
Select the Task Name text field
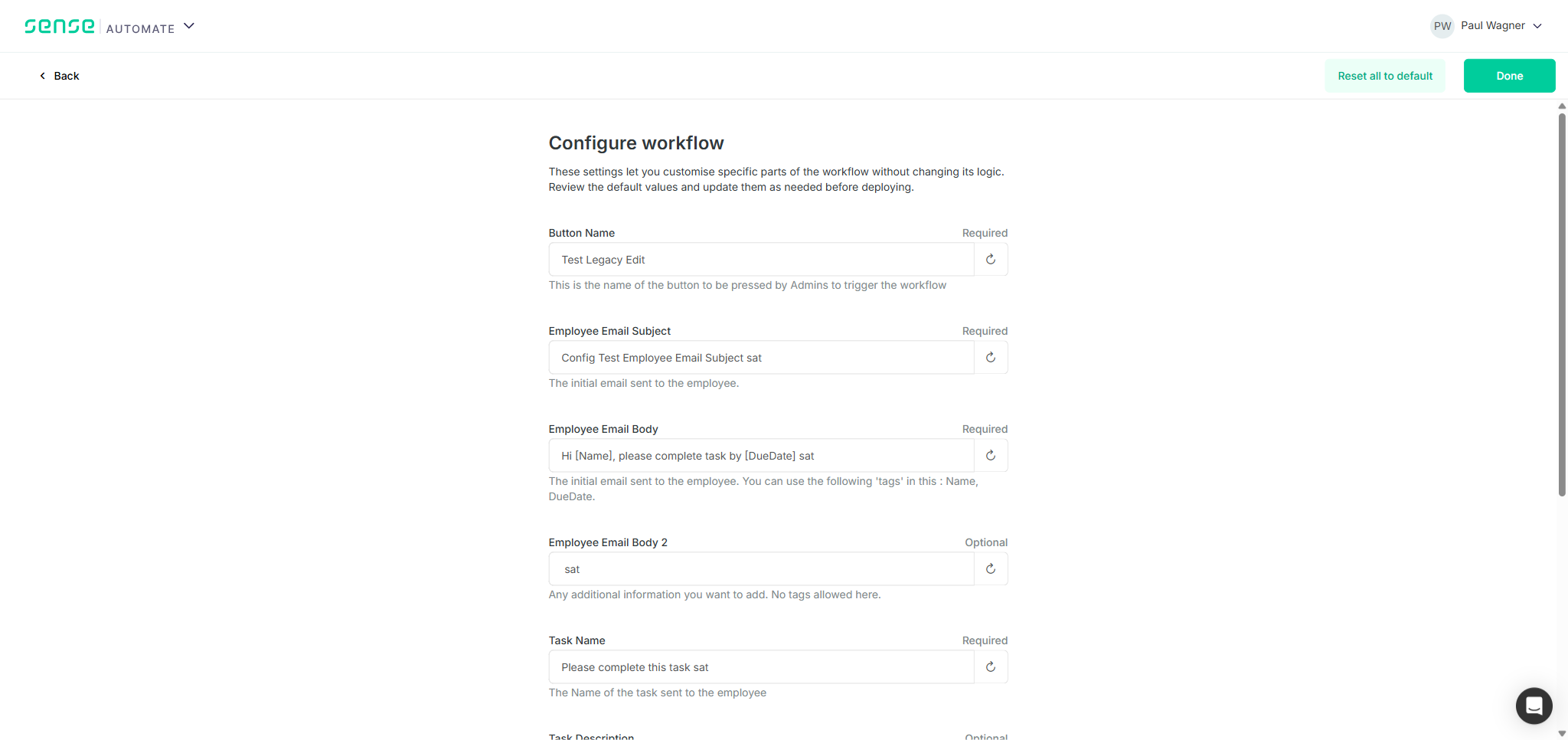pyautogui.click(x=761, y=667)
